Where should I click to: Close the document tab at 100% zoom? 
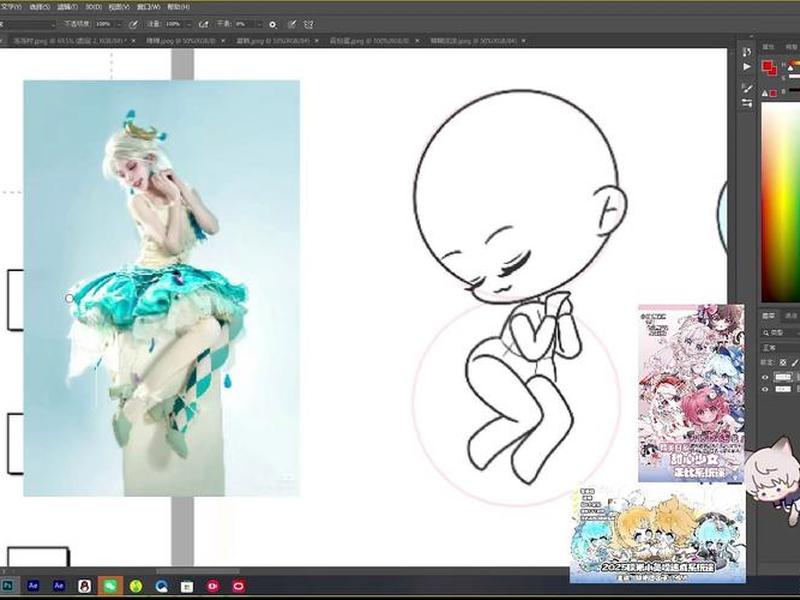pos(417,41)
